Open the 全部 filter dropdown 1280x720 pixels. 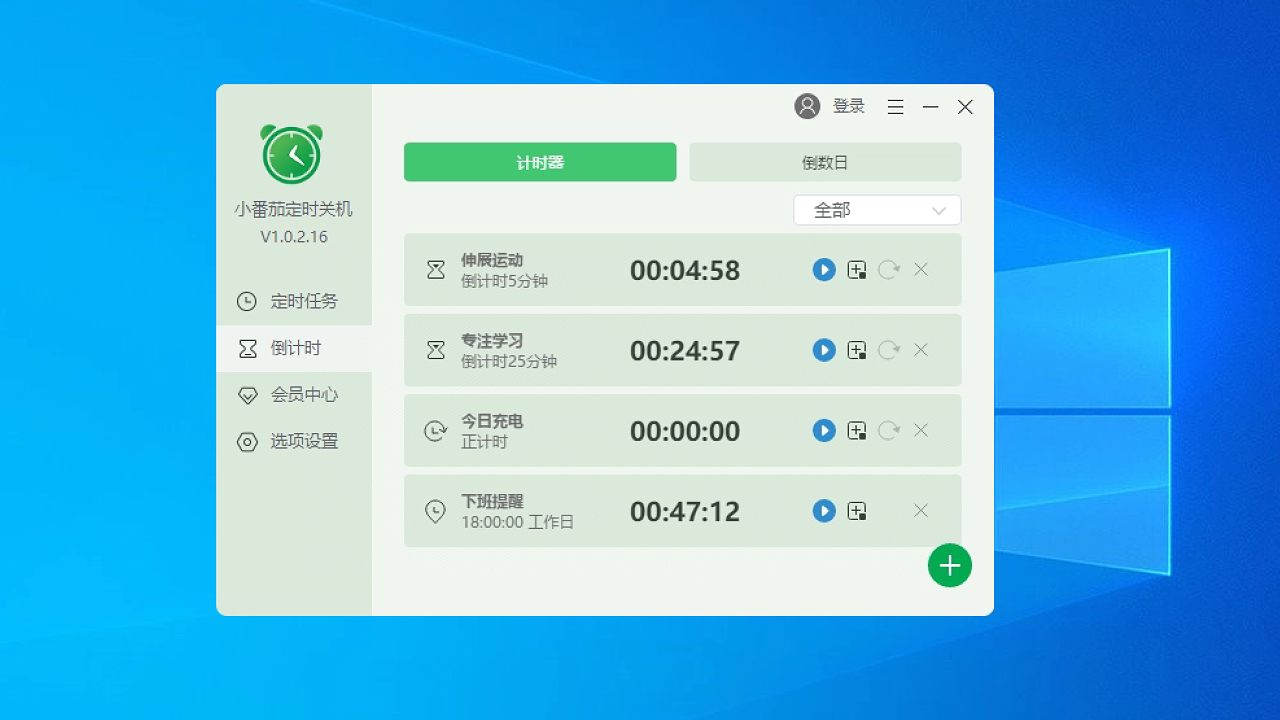pos(877,210)
